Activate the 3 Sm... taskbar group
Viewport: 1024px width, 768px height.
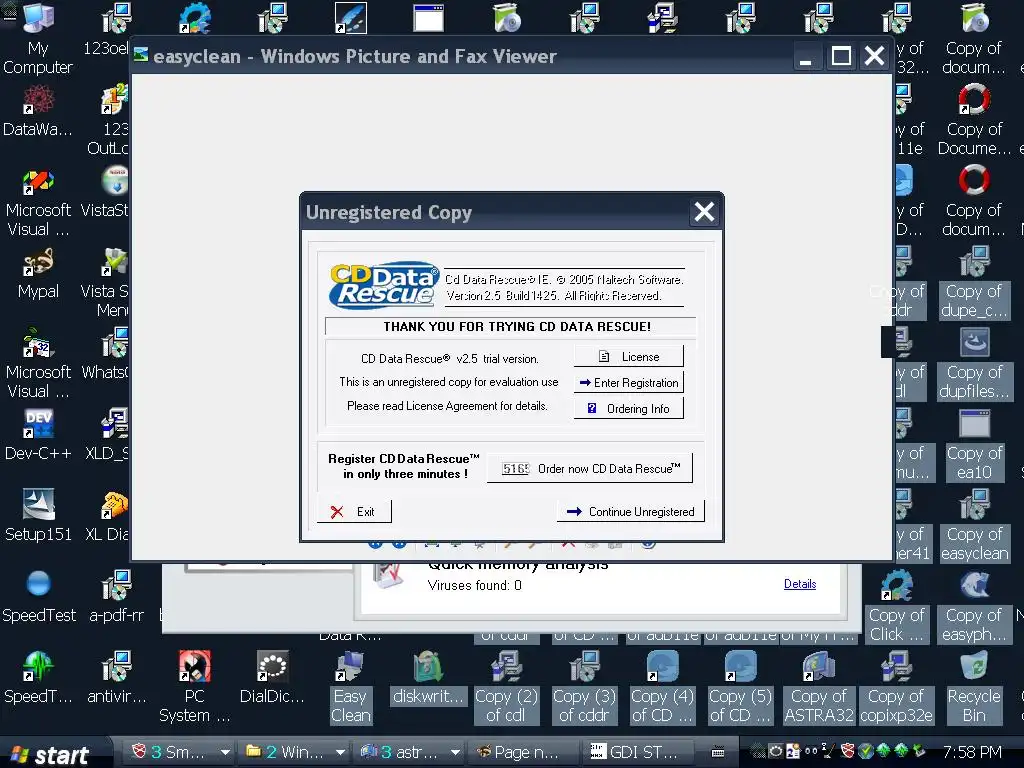pos(171,752)
